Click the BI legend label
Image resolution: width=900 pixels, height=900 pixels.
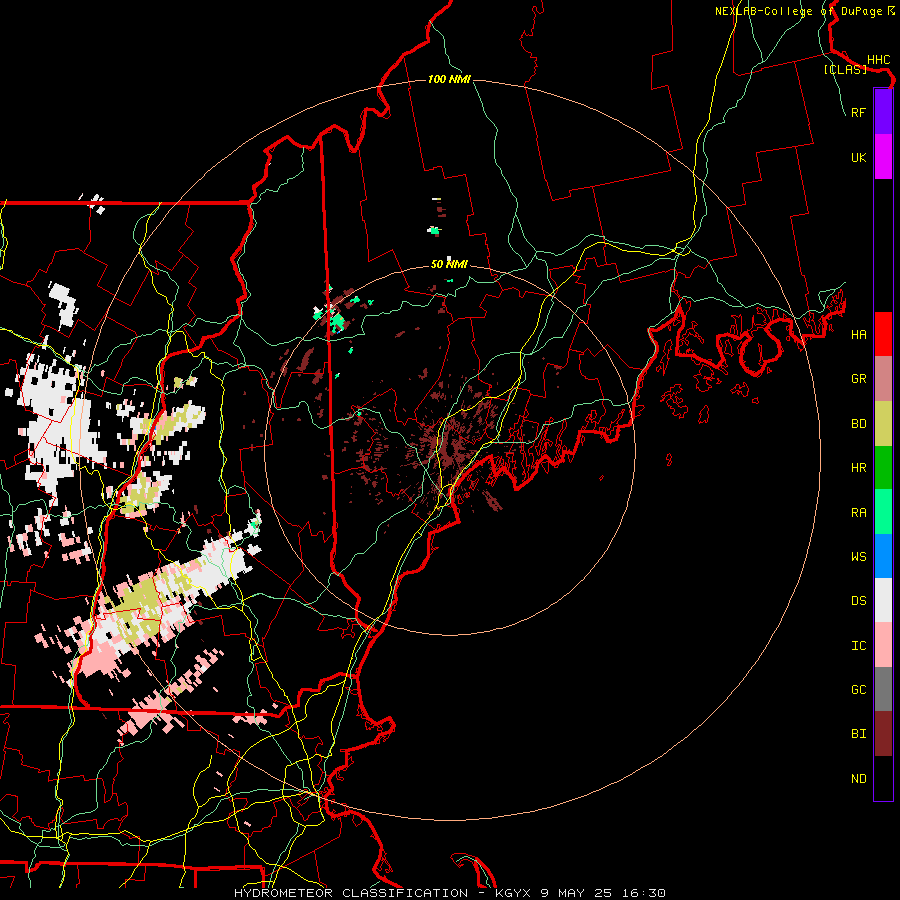tap(859, 734)
